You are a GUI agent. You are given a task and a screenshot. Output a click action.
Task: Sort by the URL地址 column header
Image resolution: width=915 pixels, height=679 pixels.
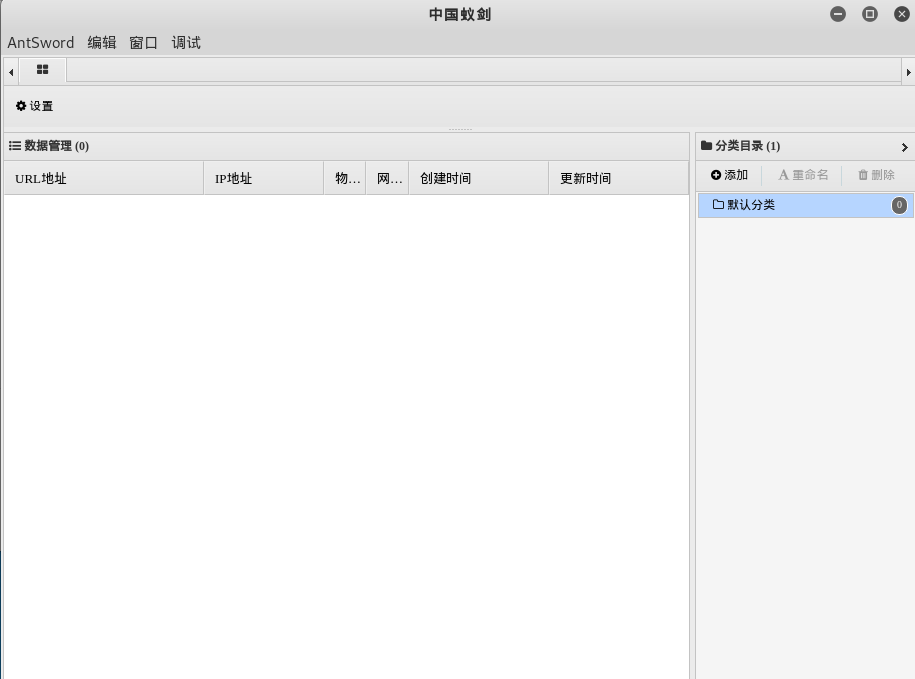point(103,178)
